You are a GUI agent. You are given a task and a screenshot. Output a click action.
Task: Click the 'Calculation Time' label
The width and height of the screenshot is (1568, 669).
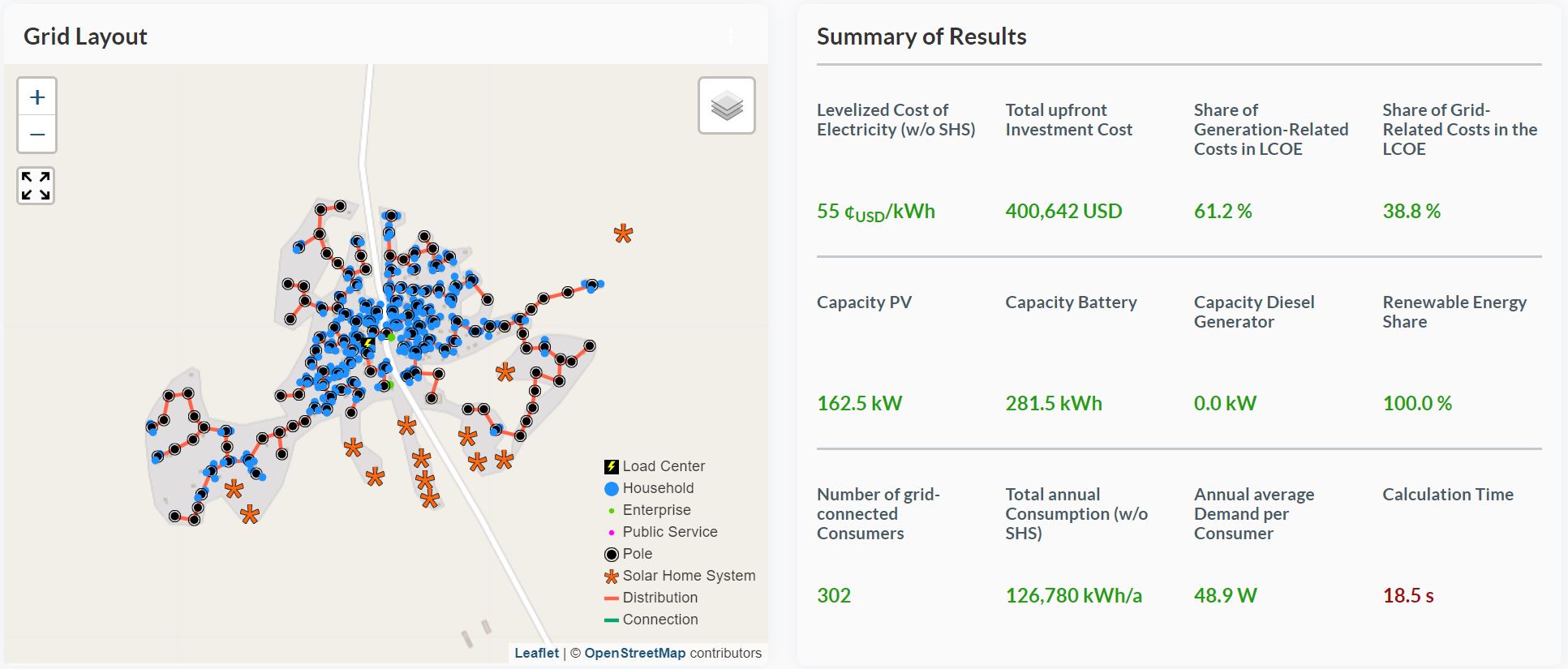[1448, 495]
